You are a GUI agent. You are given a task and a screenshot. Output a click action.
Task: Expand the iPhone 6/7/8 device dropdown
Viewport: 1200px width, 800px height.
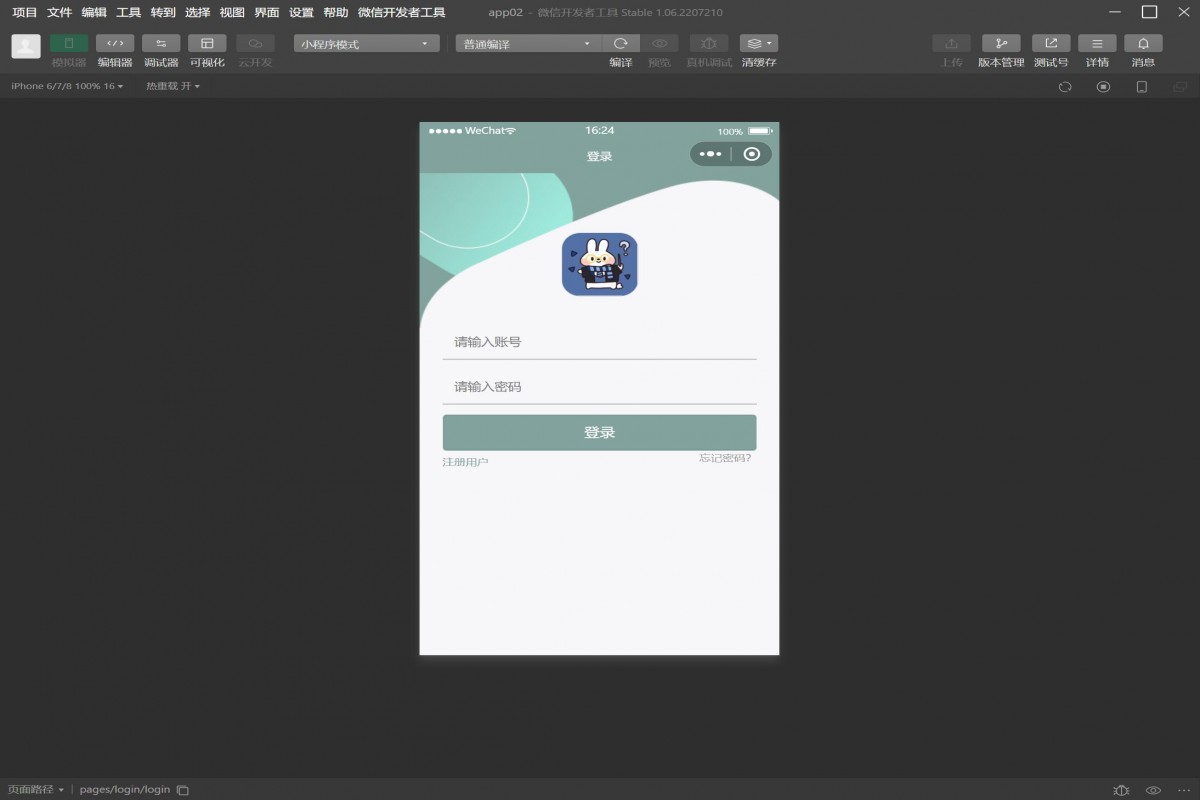point(67,87)
